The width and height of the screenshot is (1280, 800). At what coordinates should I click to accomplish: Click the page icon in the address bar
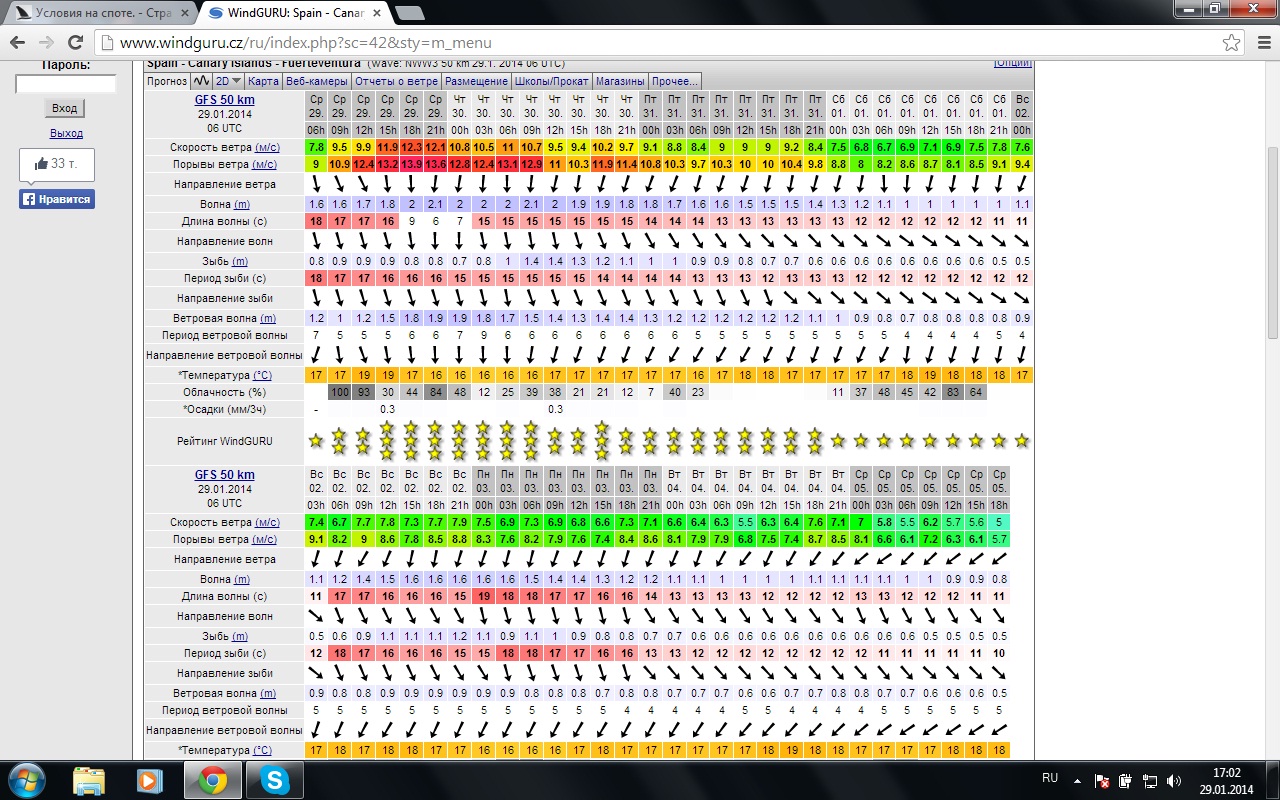(x=108, y=43)
